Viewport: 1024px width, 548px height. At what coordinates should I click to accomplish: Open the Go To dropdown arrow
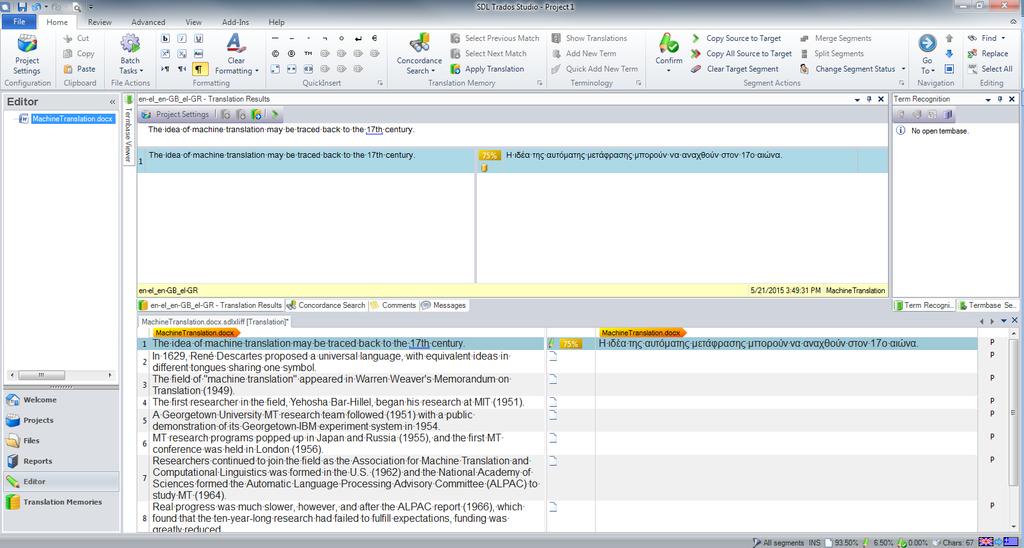[x=934, y=71]
